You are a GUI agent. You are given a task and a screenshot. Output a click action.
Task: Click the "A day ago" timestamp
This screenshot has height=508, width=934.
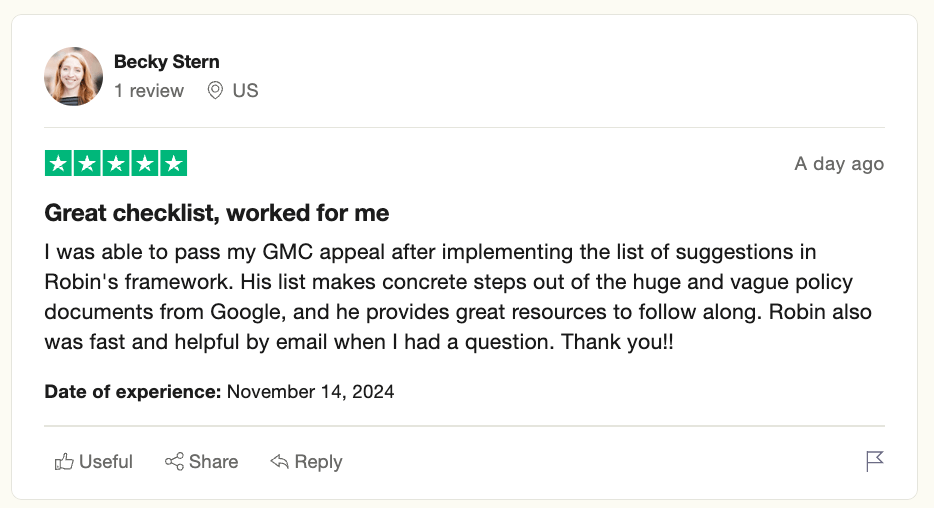[x=839, y=164]
